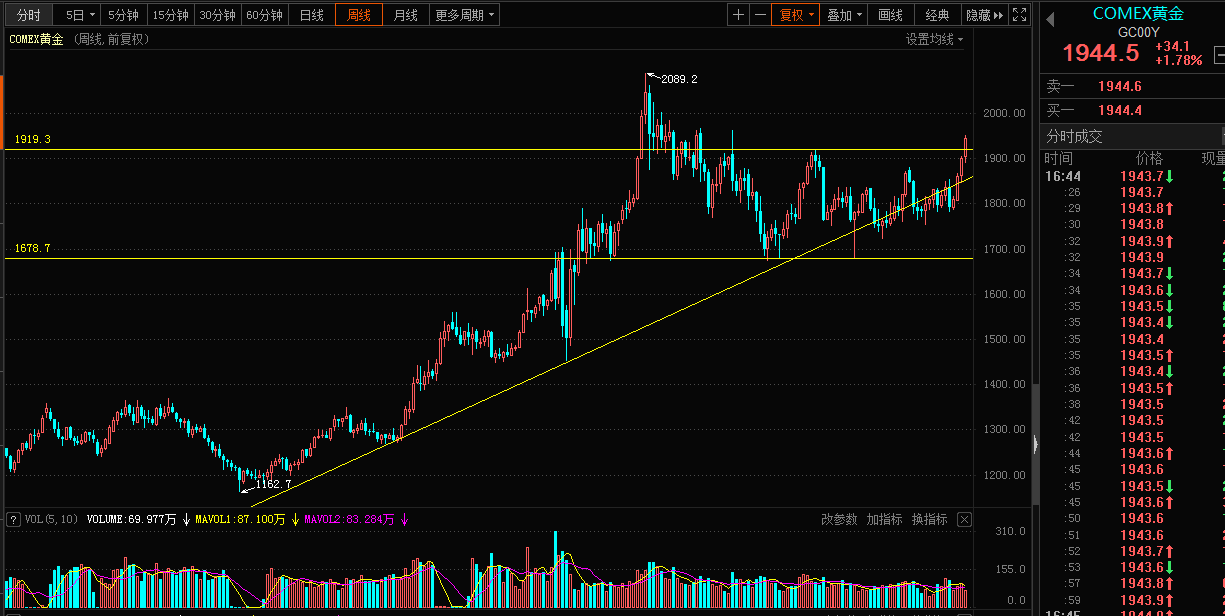Screen dimensions: 1225x616
Task: Select the 16:44 tick row
Action: [1132, 176]
